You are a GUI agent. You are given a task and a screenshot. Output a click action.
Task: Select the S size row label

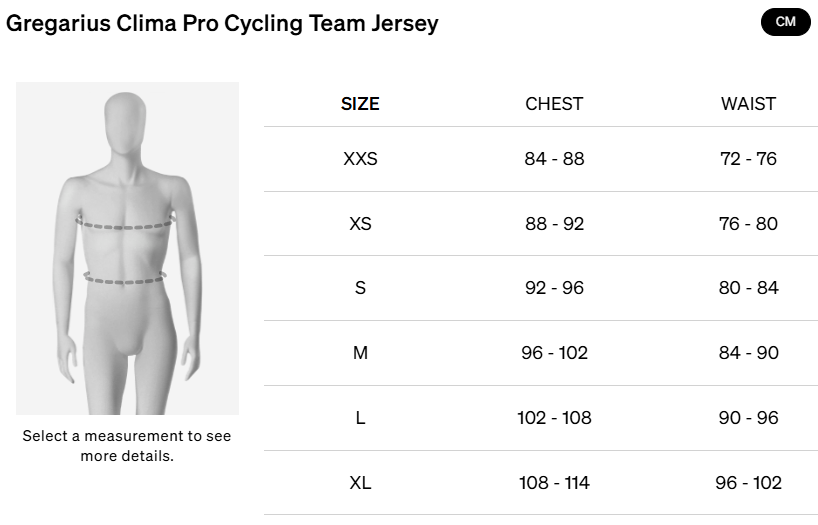[x=360, y=288]
